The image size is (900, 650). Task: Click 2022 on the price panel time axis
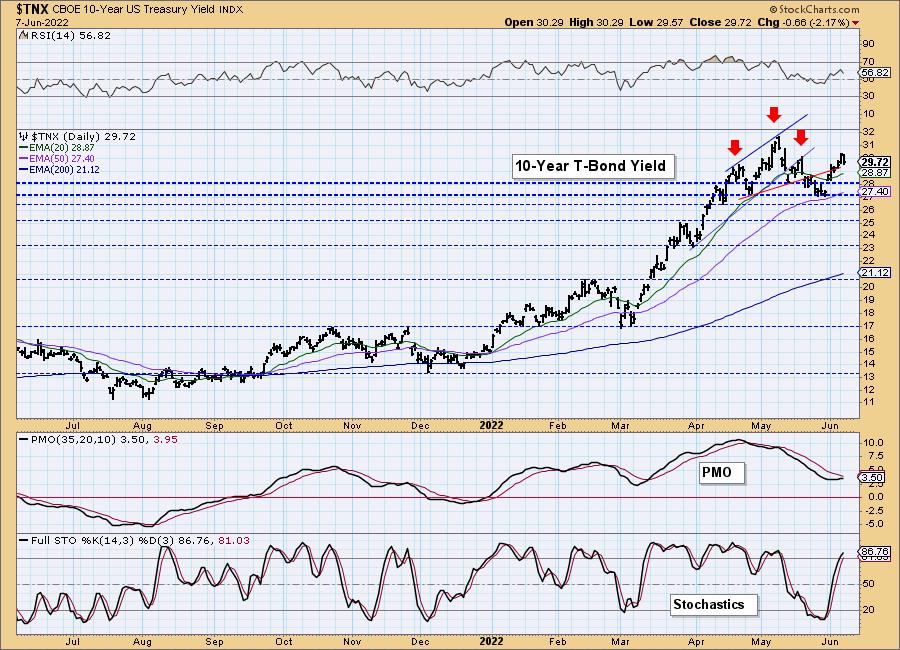[491, 426]
